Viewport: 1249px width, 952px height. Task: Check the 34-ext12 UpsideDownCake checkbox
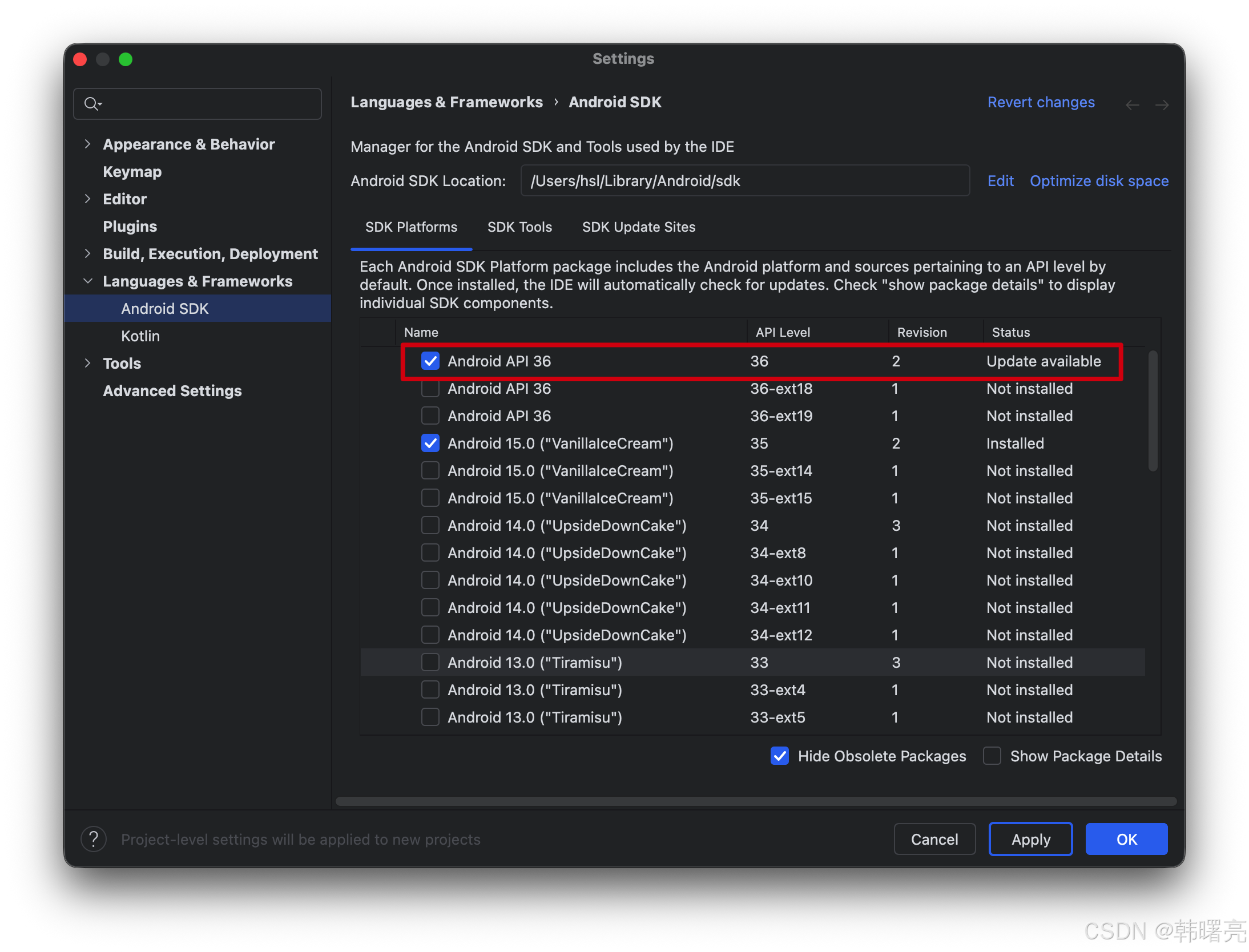pos(430,635)
